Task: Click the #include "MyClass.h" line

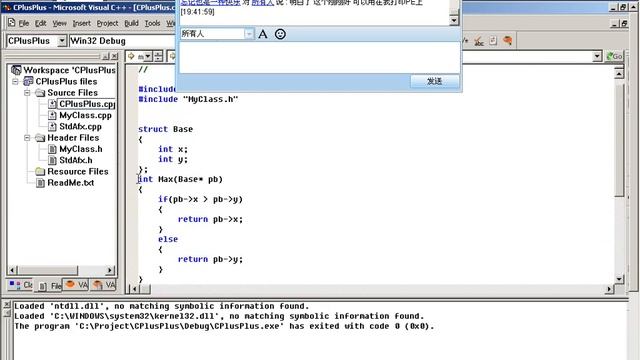Action: click(x=188, y=99)
